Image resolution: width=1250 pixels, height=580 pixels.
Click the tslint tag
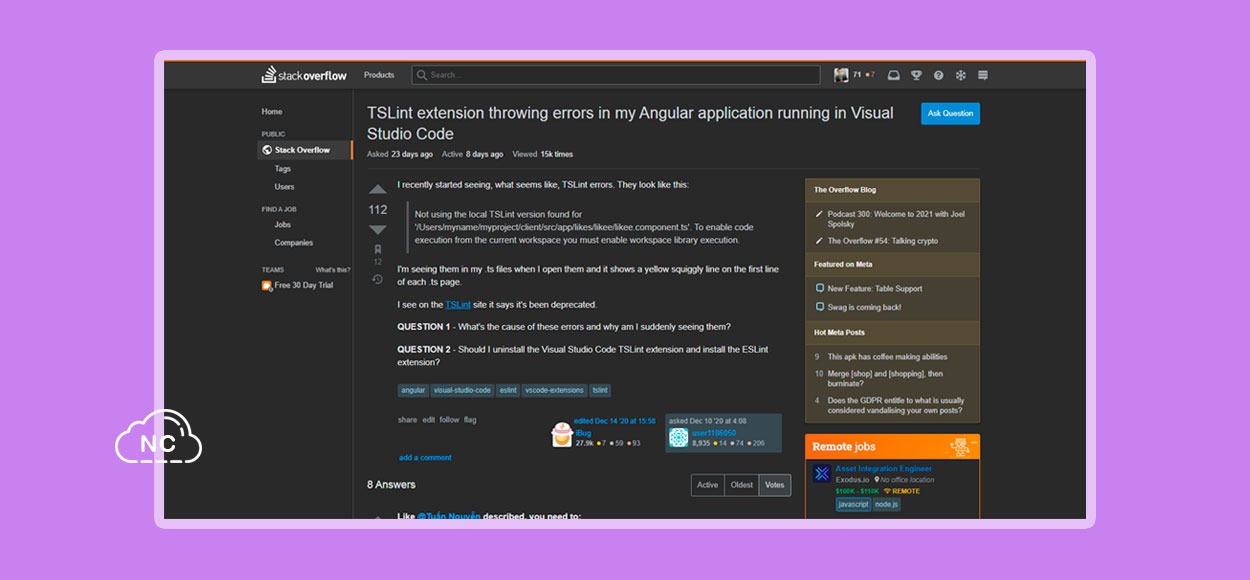click(600, 390)
